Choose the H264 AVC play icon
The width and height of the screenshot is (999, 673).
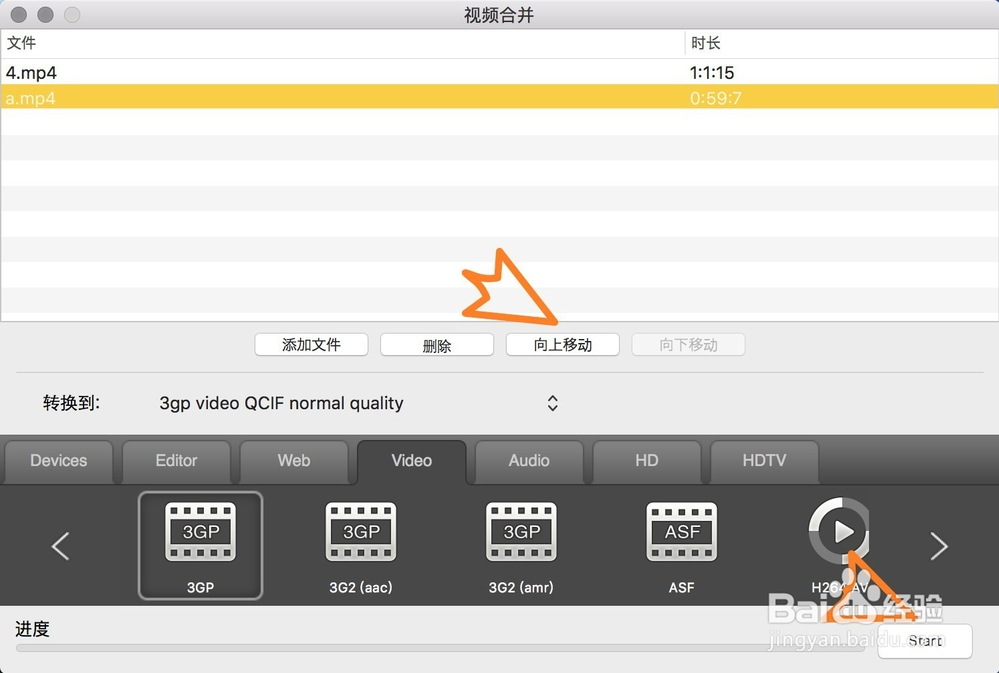click(839, 531)
